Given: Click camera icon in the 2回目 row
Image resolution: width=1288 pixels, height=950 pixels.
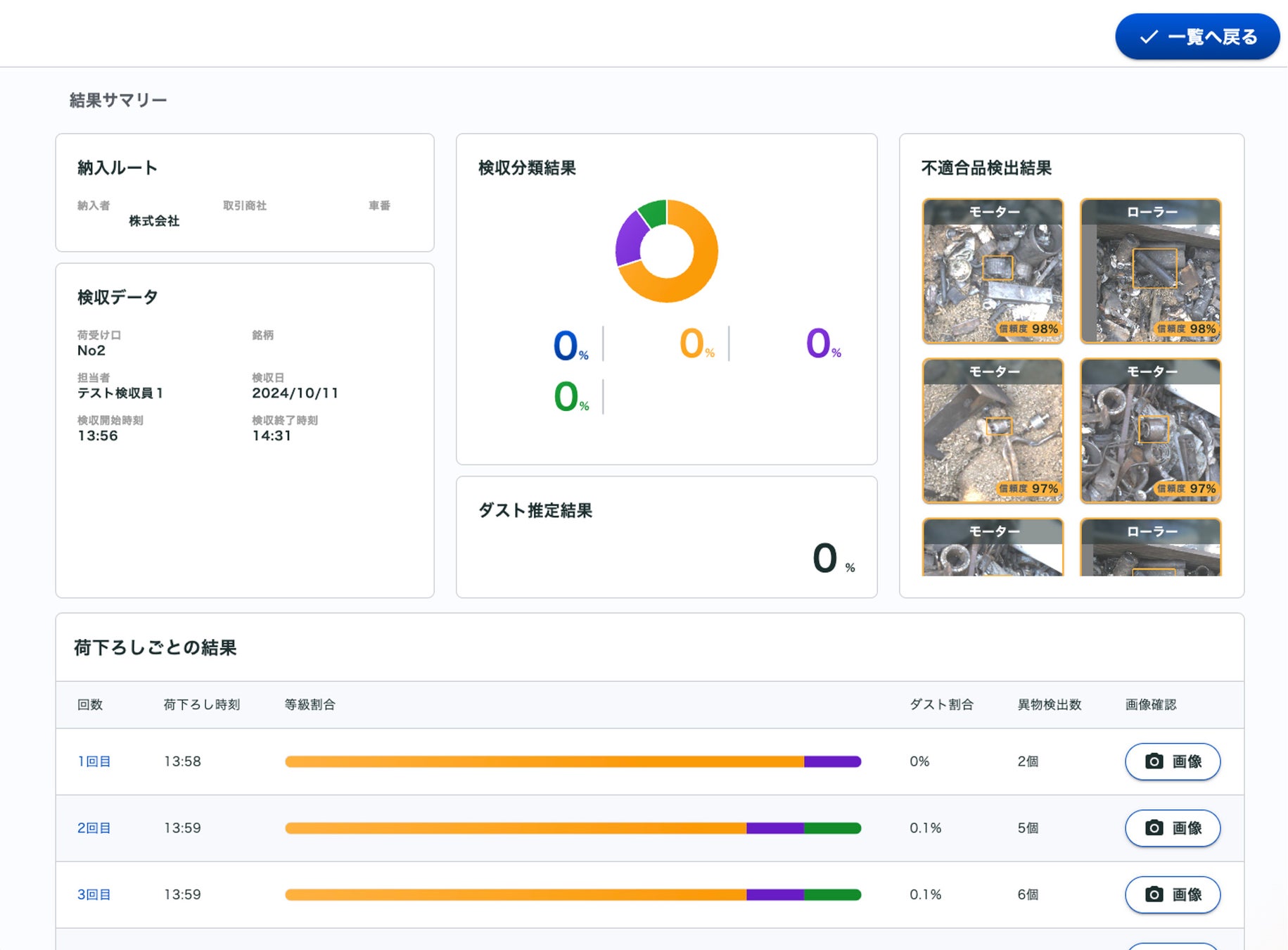Looking at the screenshot, I should point(1154,828).
